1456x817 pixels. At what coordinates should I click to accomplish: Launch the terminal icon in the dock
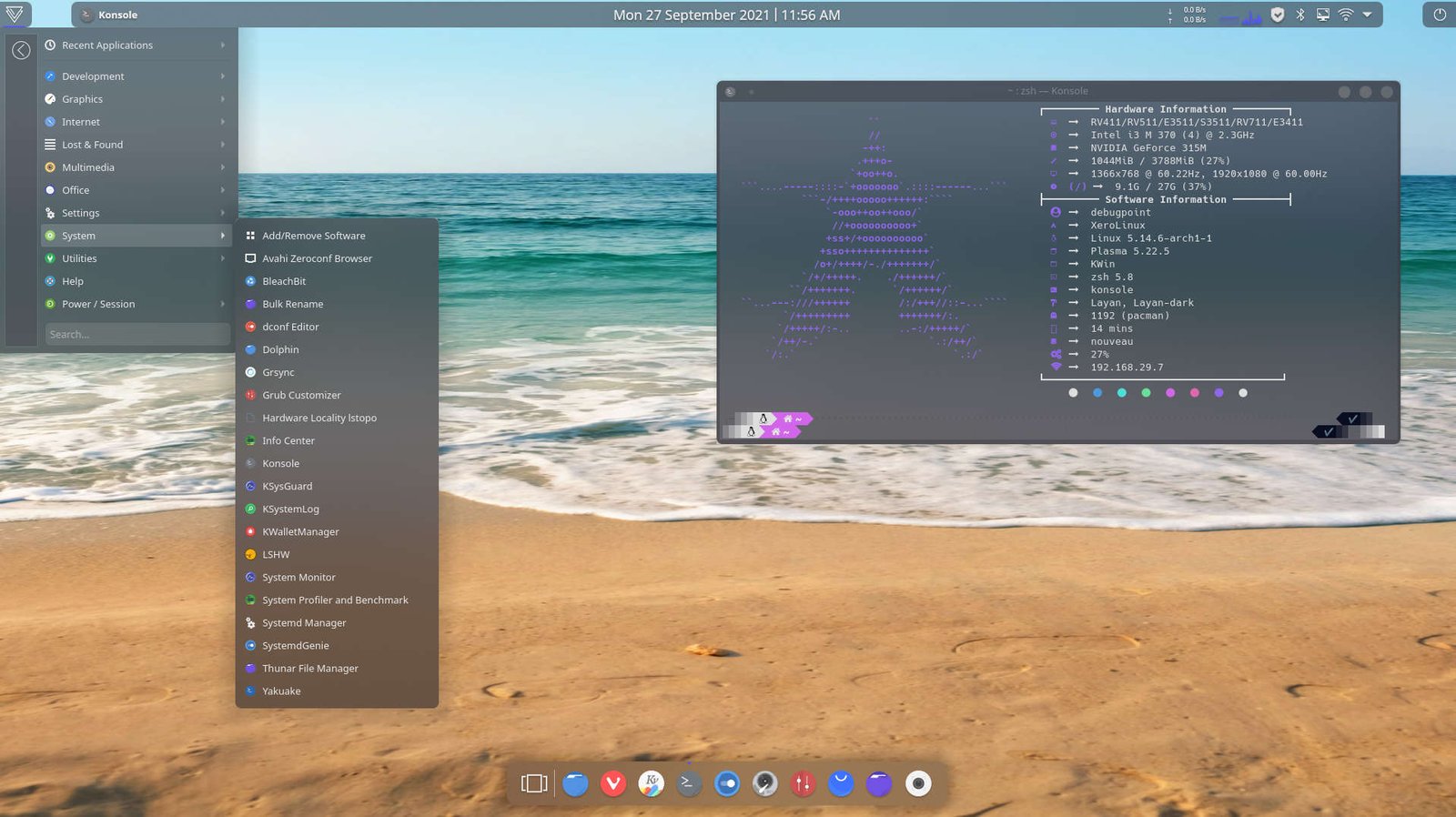click(x=689, y=783)
